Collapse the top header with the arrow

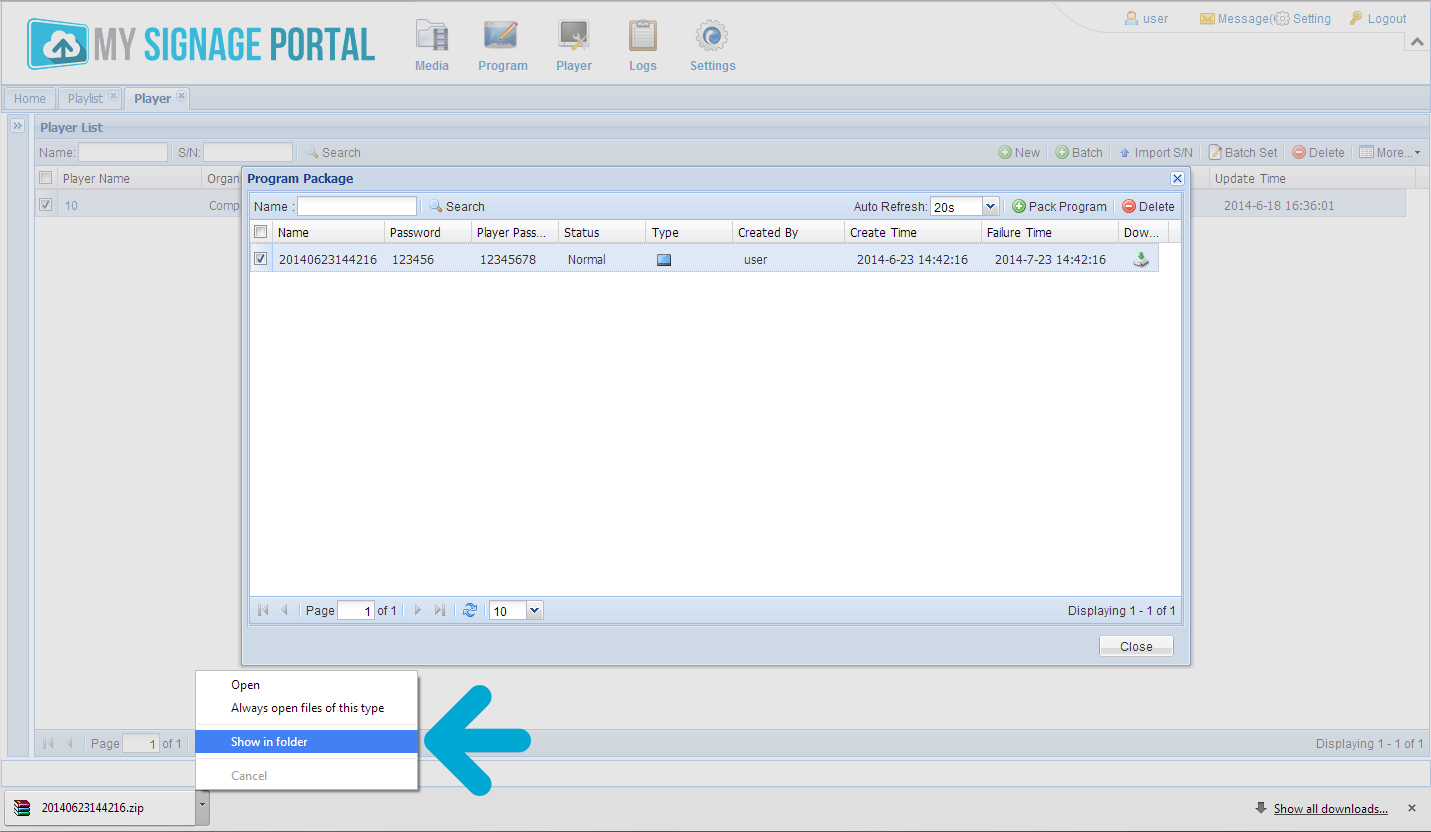point(1417,41)
